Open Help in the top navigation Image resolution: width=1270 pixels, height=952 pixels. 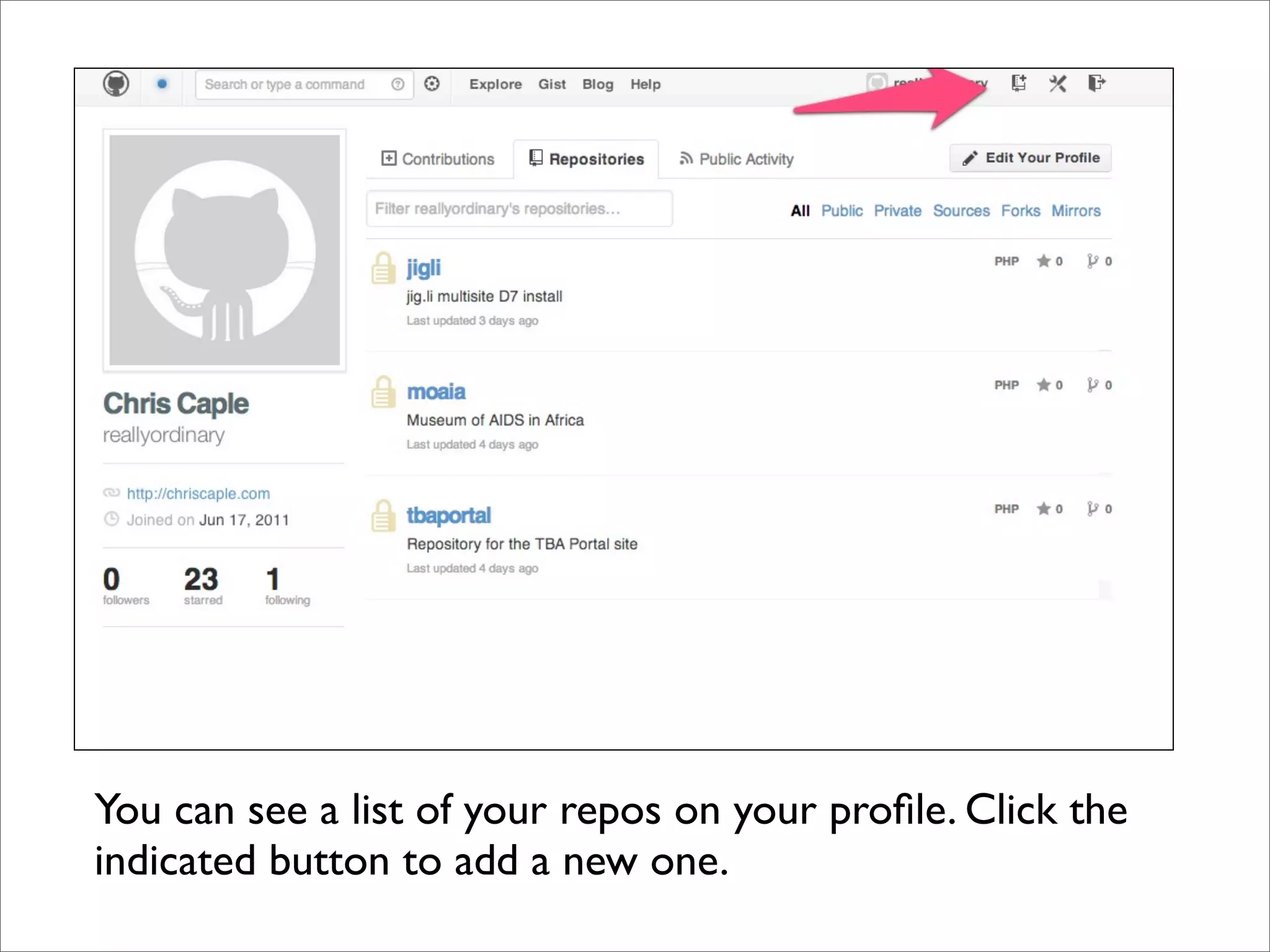click(x=646, y=84)
